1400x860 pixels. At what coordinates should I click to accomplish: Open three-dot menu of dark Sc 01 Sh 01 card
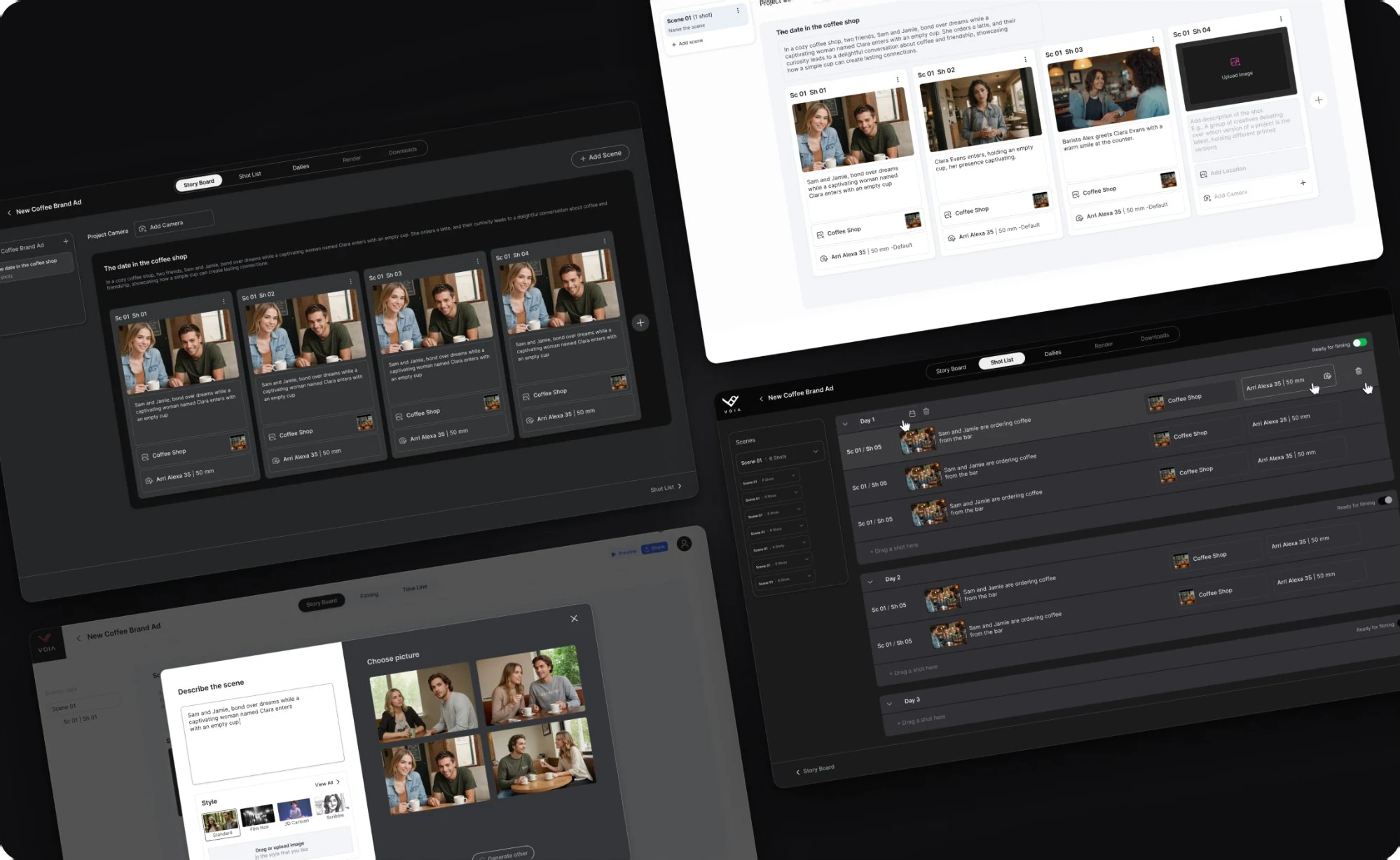click(224, 301)
